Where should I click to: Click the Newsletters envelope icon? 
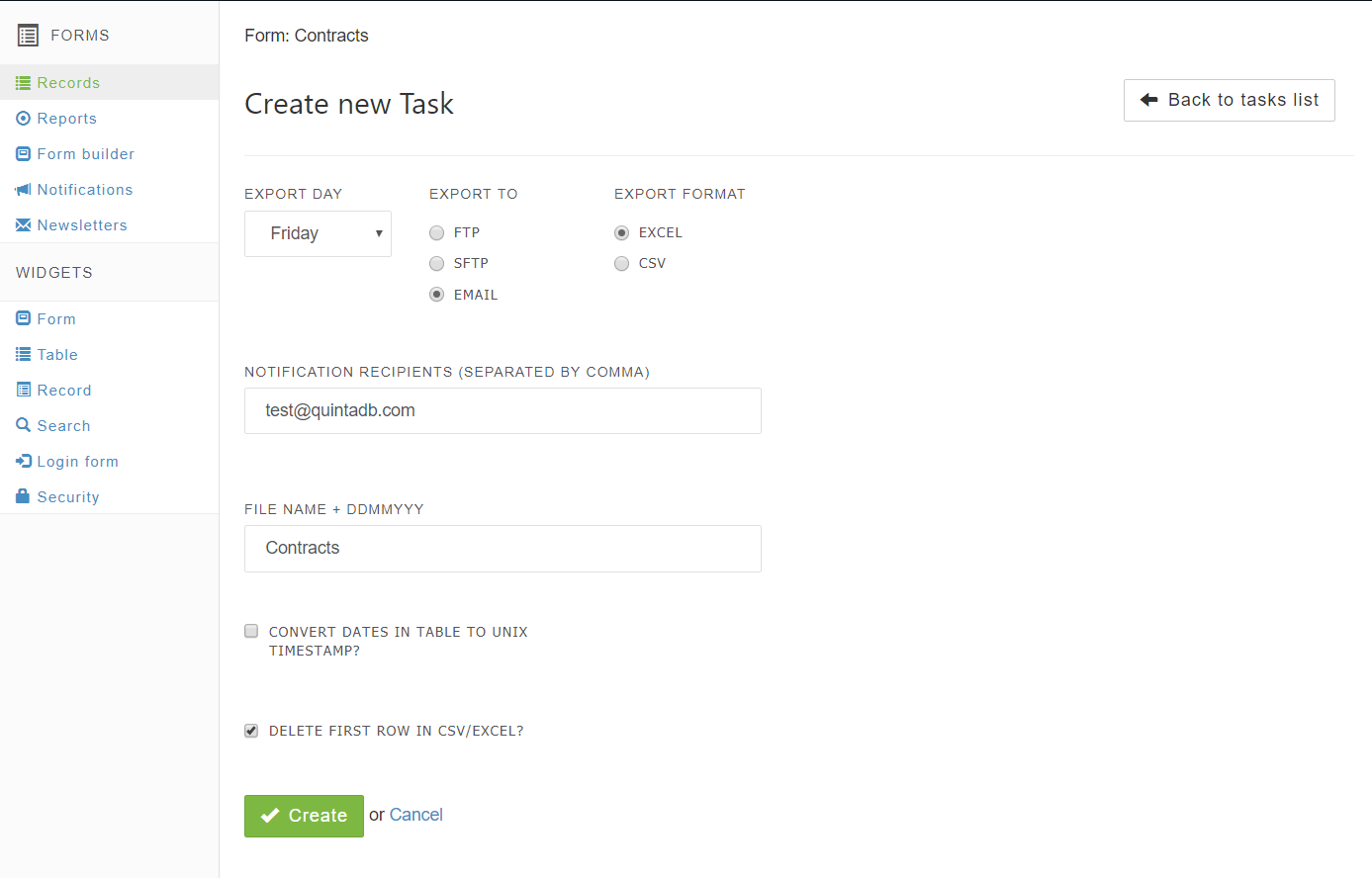(x=23, y=225)
